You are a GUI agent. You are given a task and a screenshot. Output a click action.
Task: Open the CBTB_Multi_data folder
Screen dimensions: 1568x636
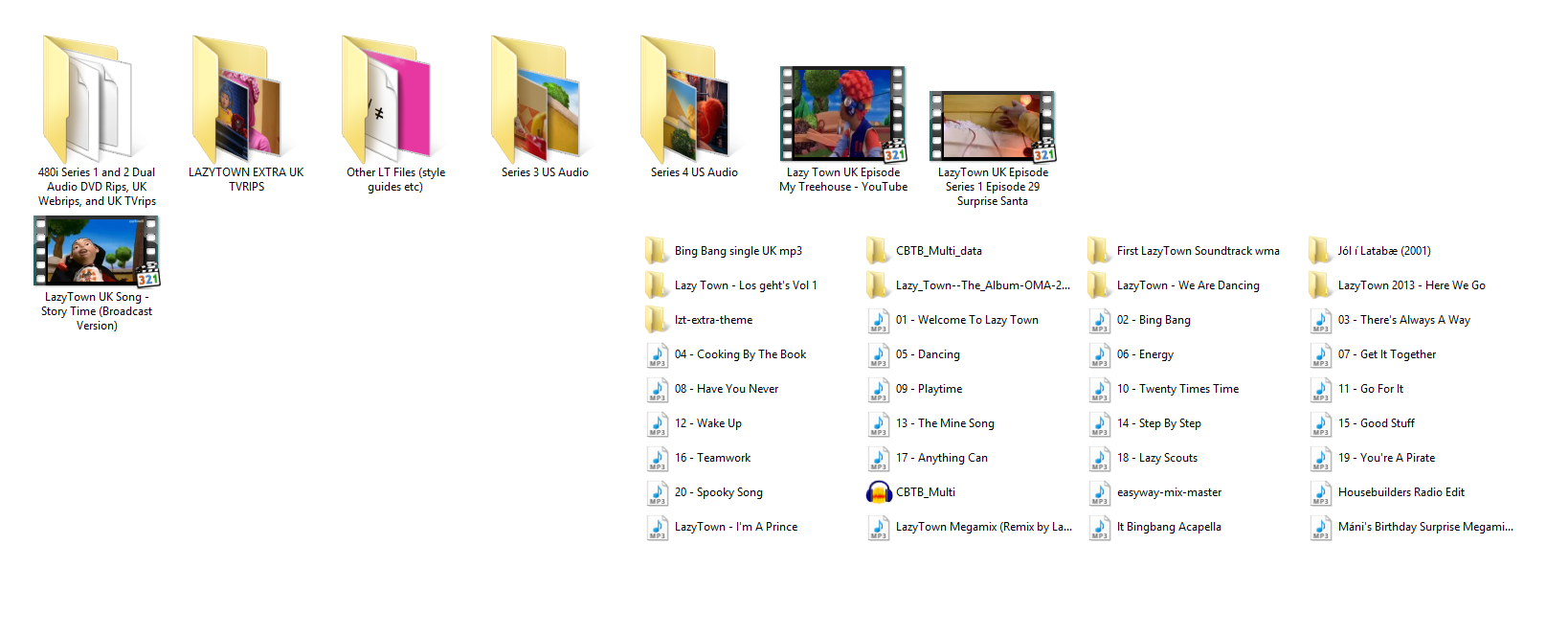point(938,251)
